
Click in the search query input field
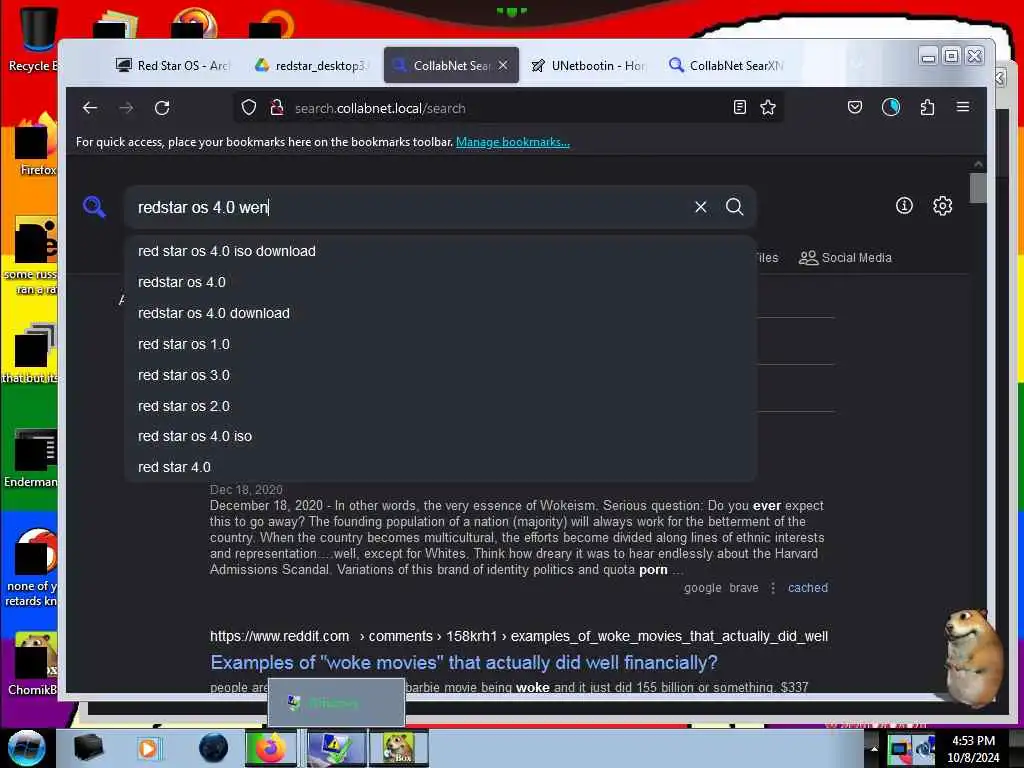click(411, 207)
